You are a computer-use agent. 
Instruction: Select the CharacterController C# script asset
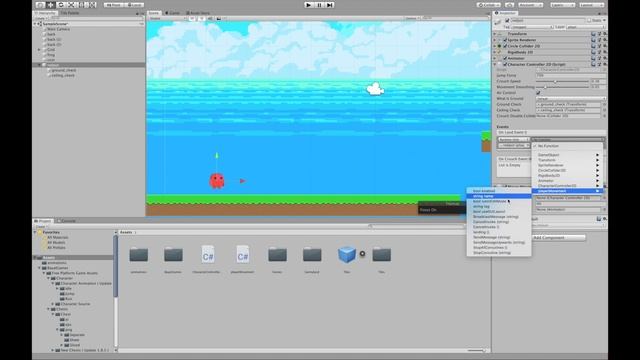coord(208,259)
